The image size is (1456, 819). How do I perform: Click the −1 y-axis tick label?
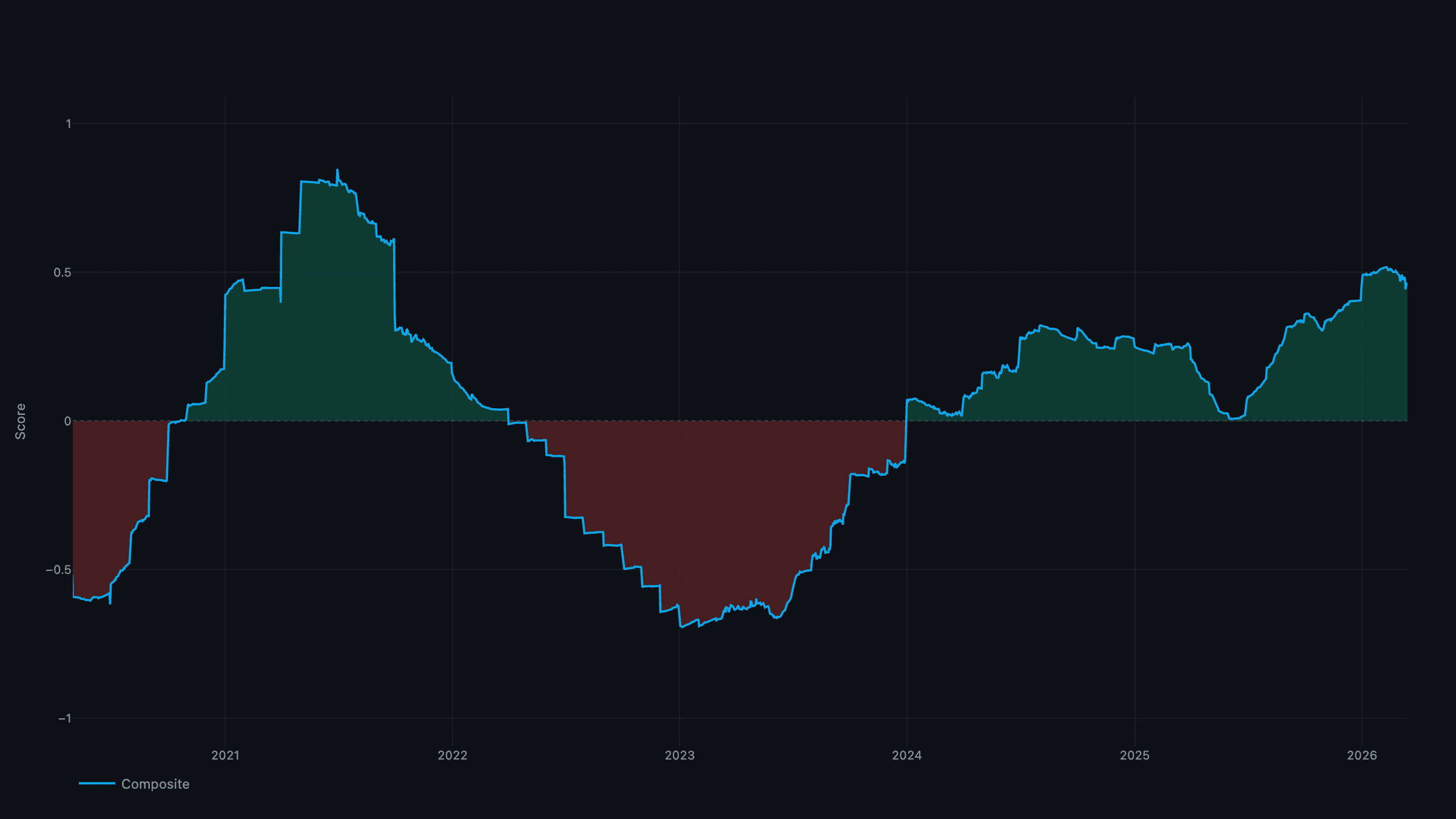(x=65, y=718)
